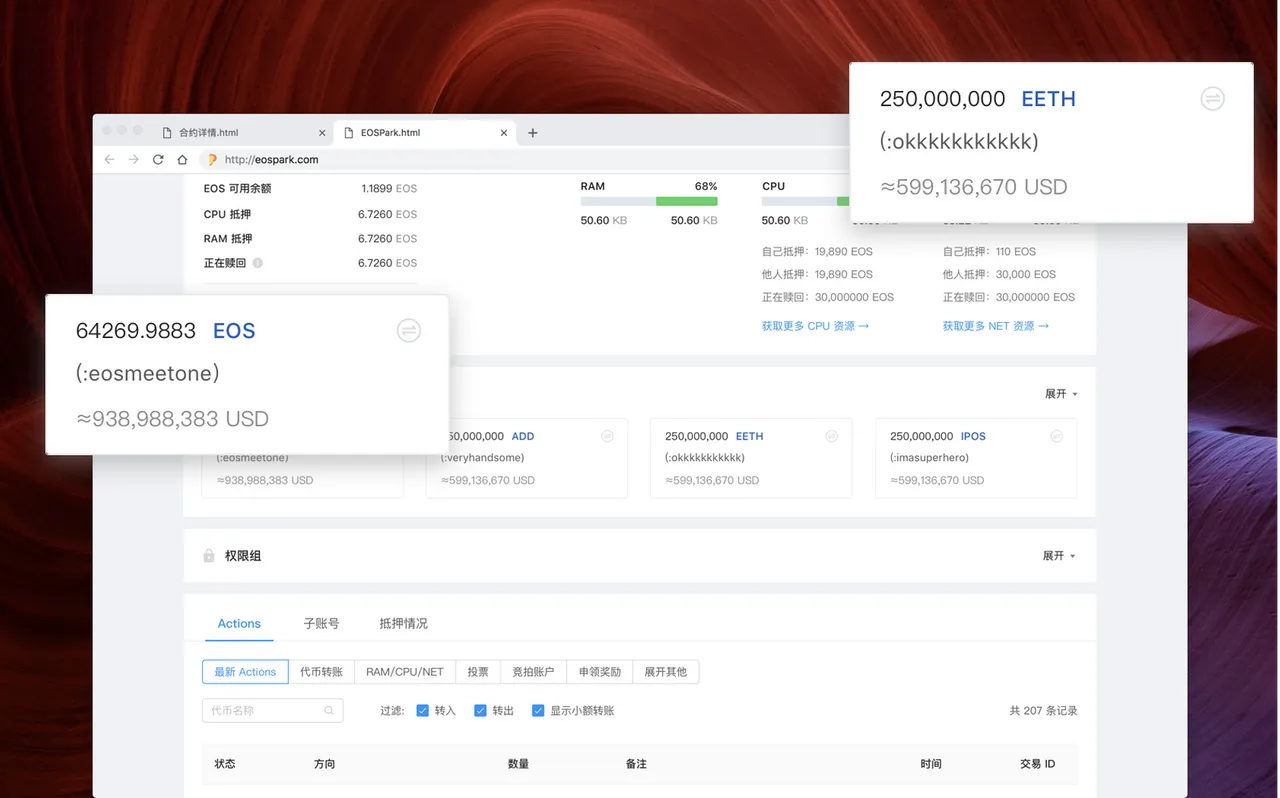This screenshot has width=1280, height=798.
Task: Click the IPOS token symbol link
Action: [973, 436]
